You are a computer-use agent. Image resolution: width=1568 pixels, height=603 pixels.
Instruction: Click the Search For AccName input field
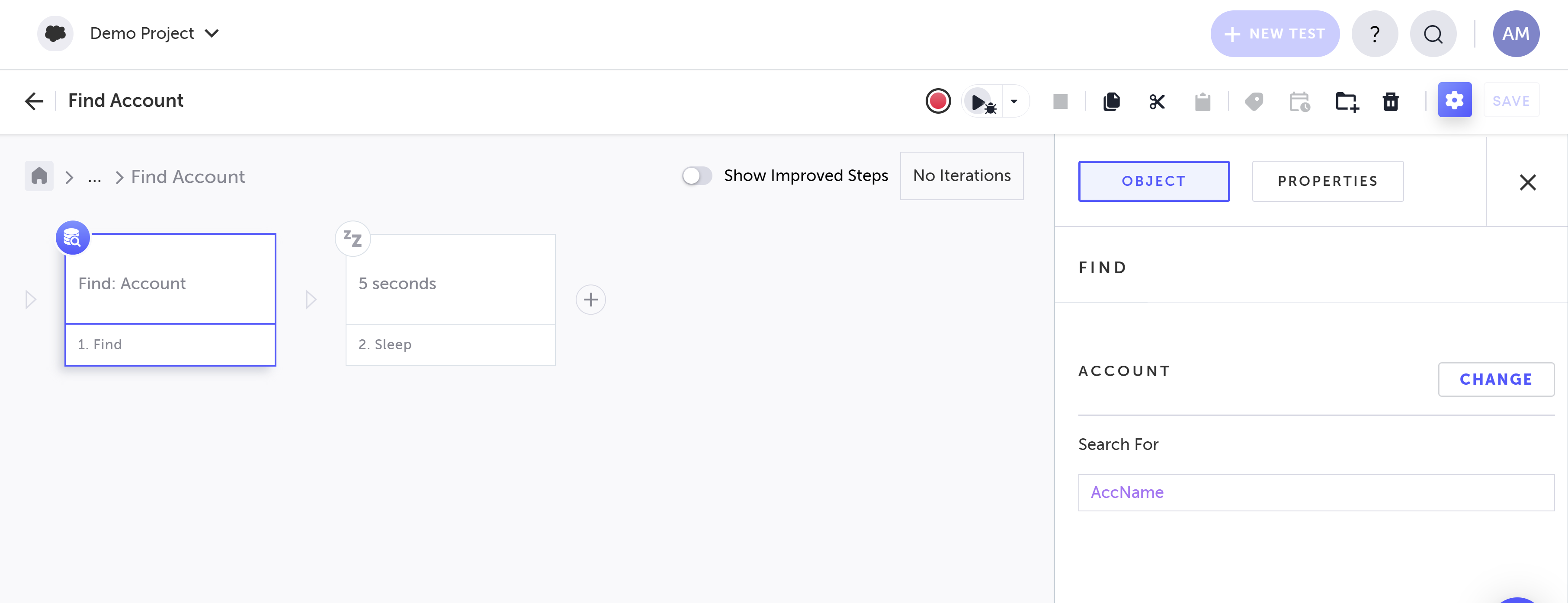[x=1315, y=492]
